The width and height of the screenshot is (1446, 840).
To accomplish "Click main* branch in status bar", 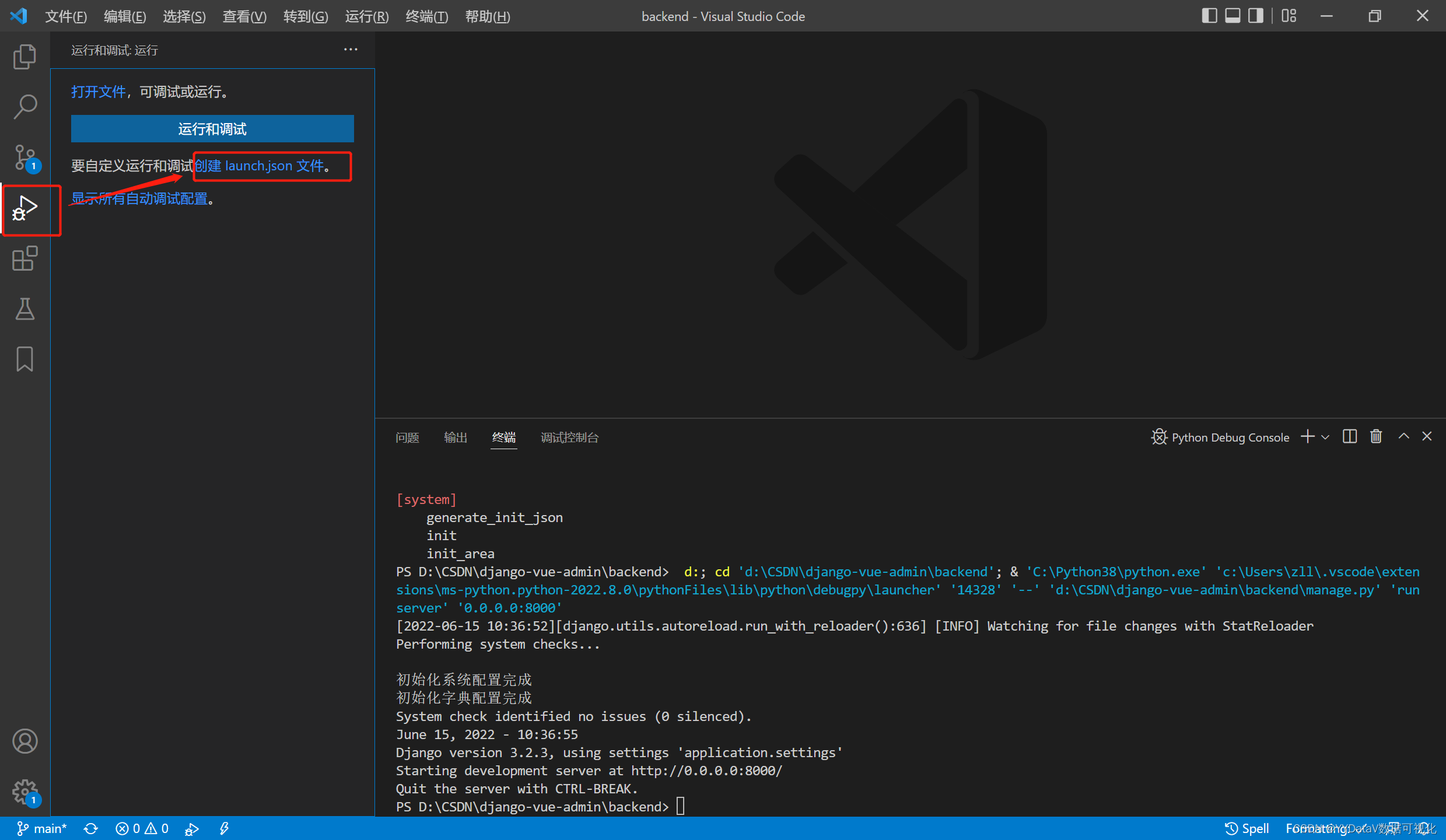I will point(42,828).
